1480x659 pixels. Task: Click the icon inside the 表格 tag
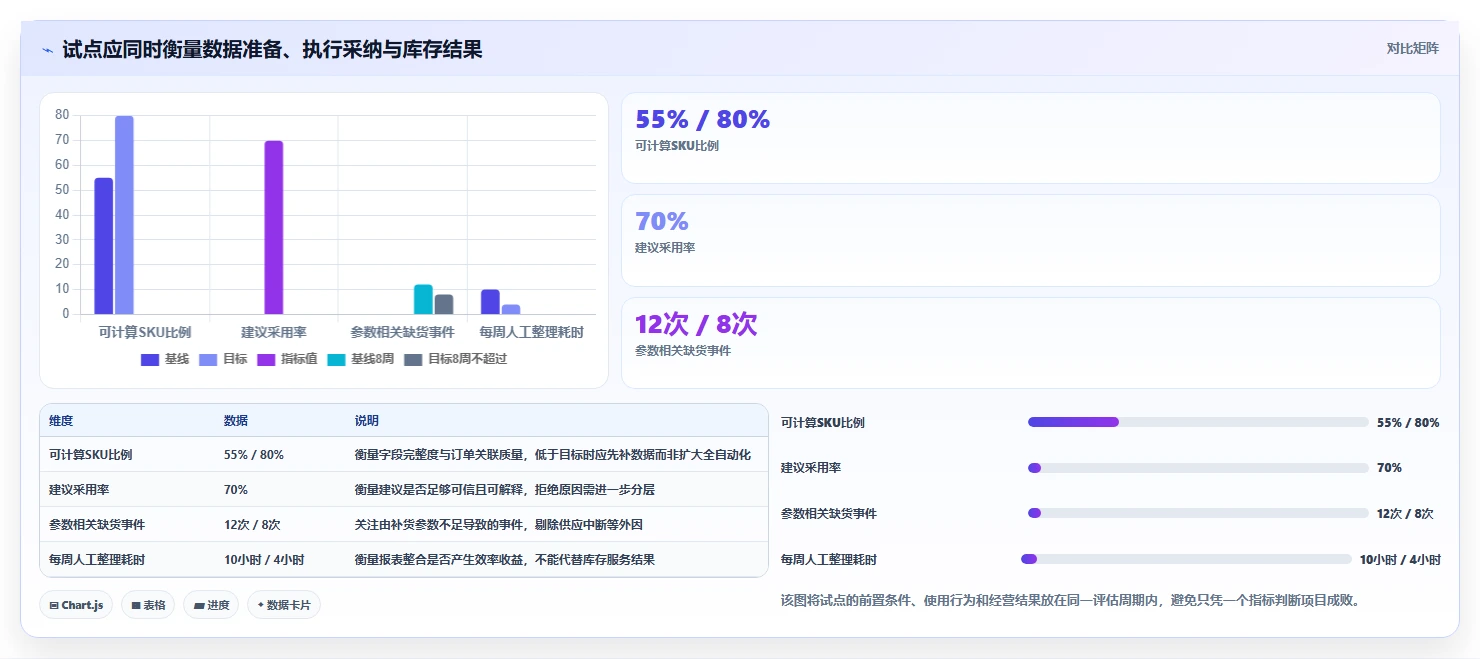coord(135,605)
